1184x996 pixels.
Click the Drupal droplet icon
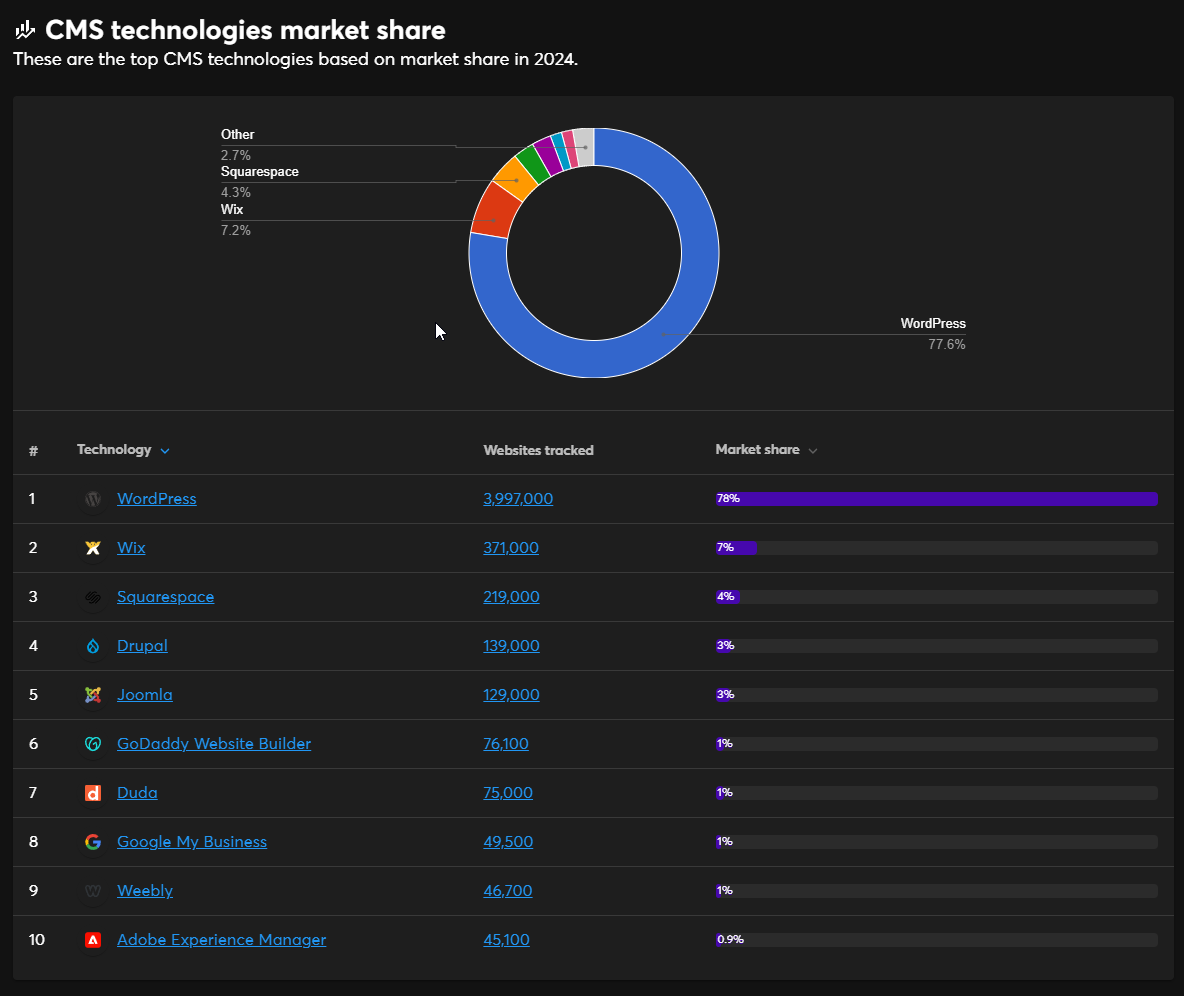tap(93, 646)
